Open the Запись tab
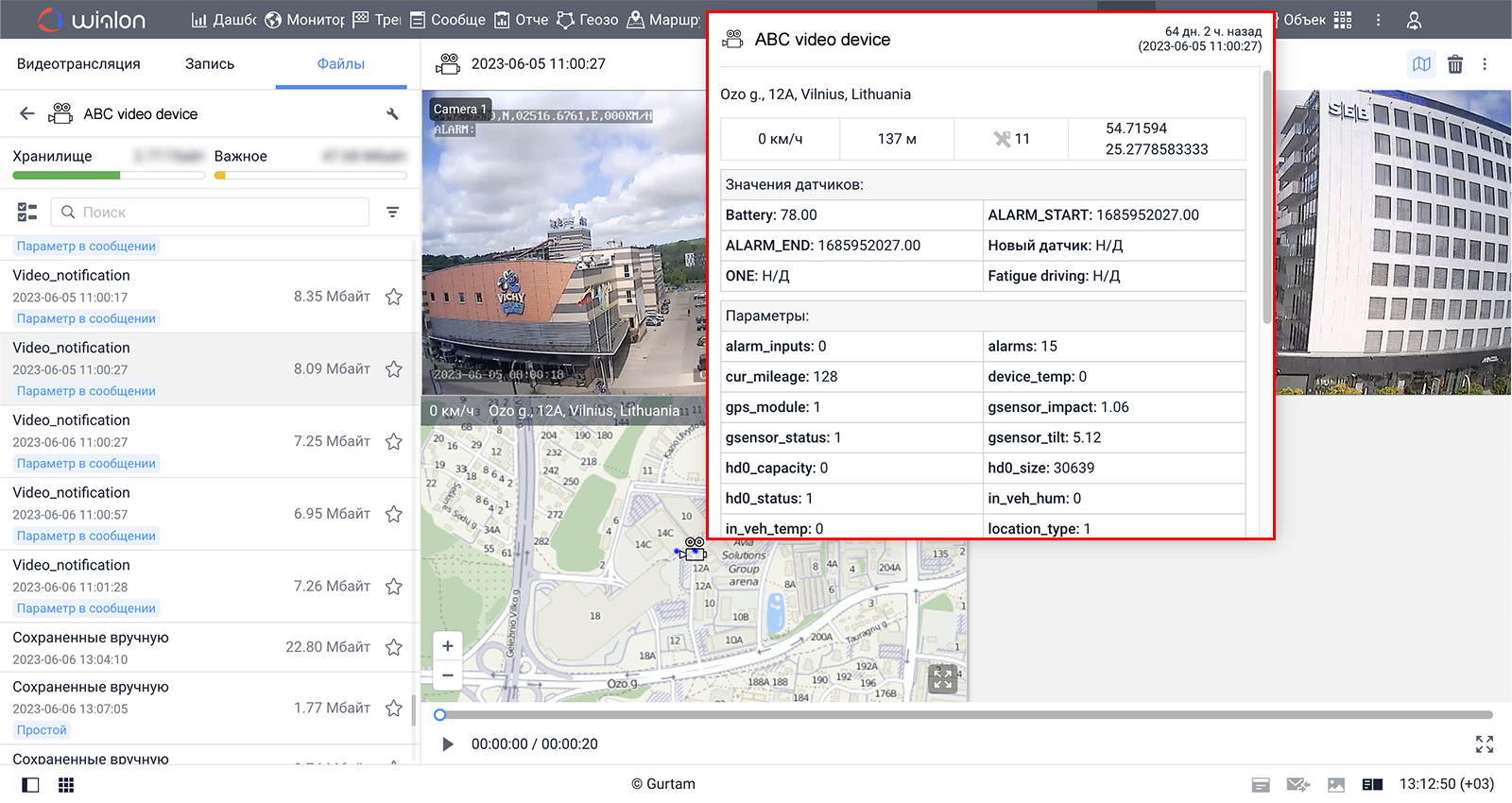 click(x=210, y=64)
